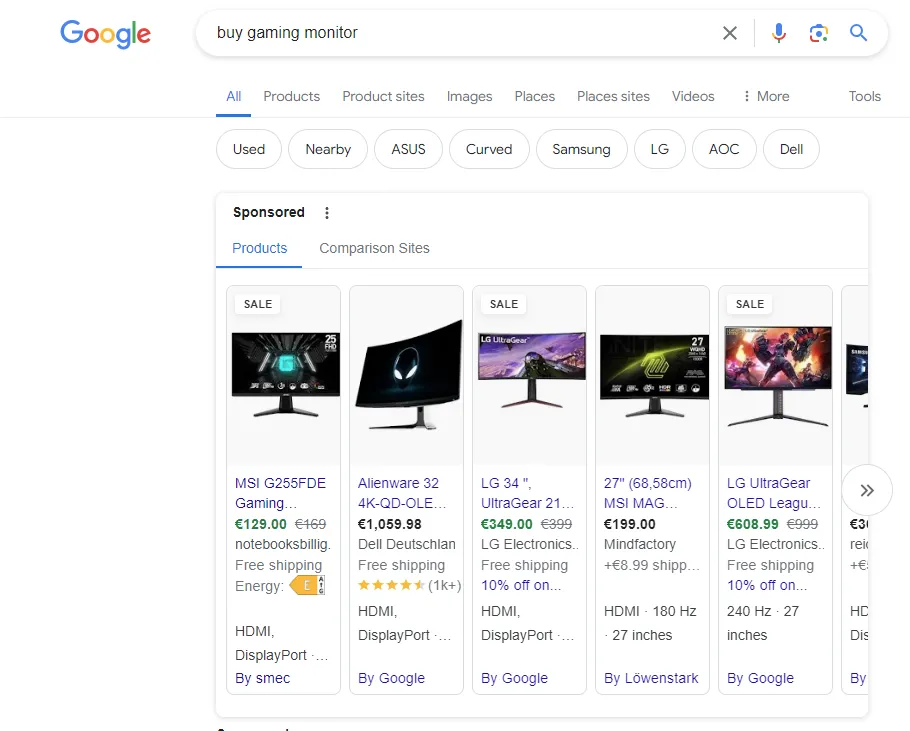The height and width of the screenshot is (731, 910).
Task: Open the MSI G255FDE Gaming product link
Action: pos(280,493)
